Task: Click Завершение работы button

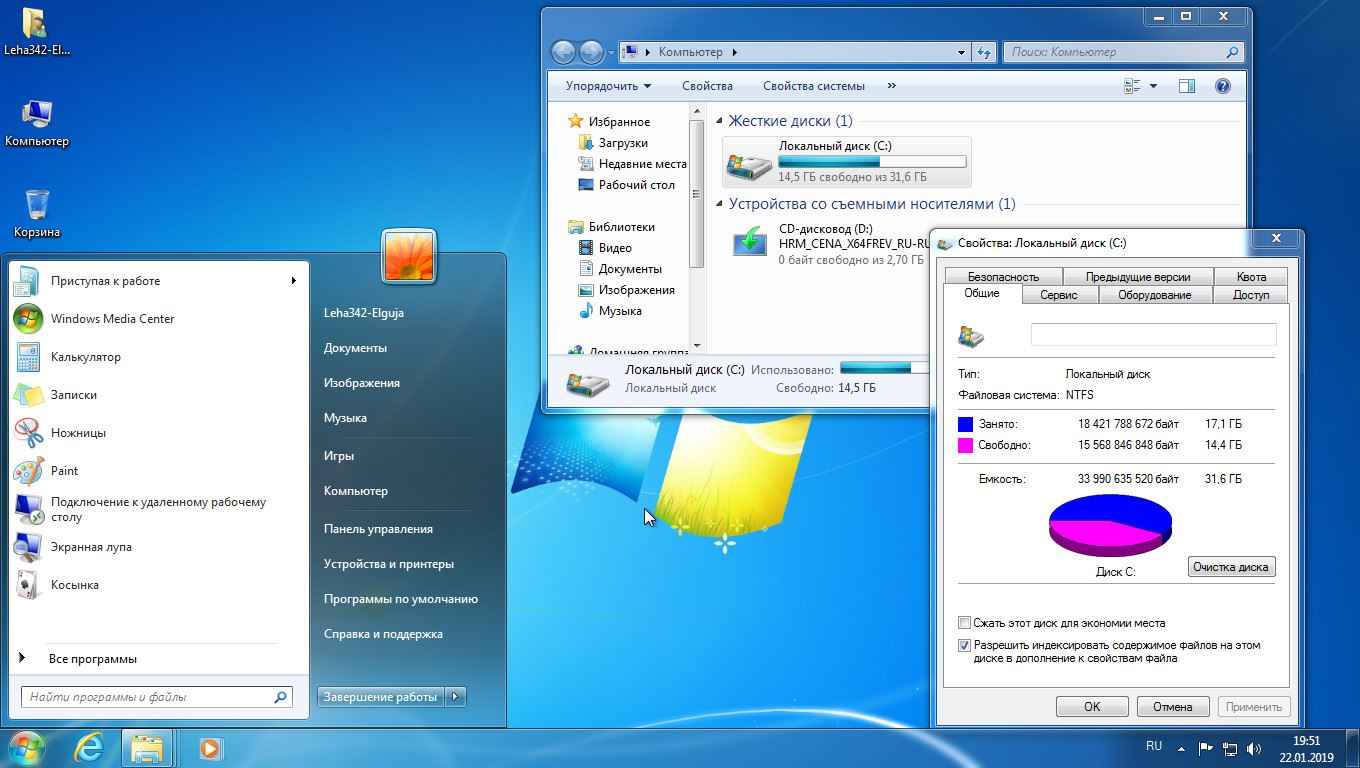Action: pyautogui.click(x=380, y=697)
